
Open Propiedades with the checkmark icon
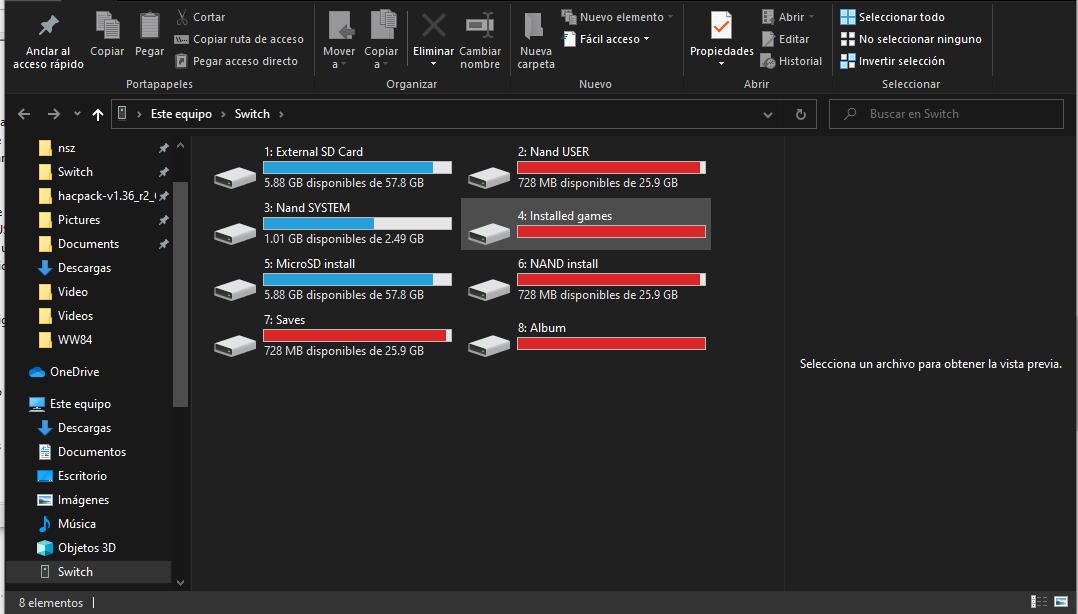coord(721,26)
